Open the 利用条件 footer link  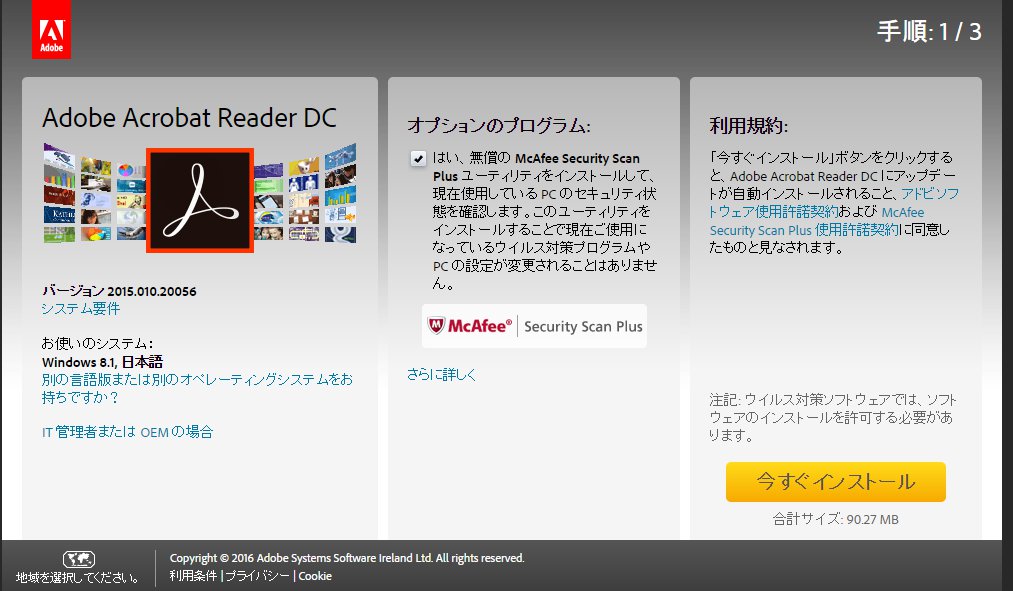194,576
